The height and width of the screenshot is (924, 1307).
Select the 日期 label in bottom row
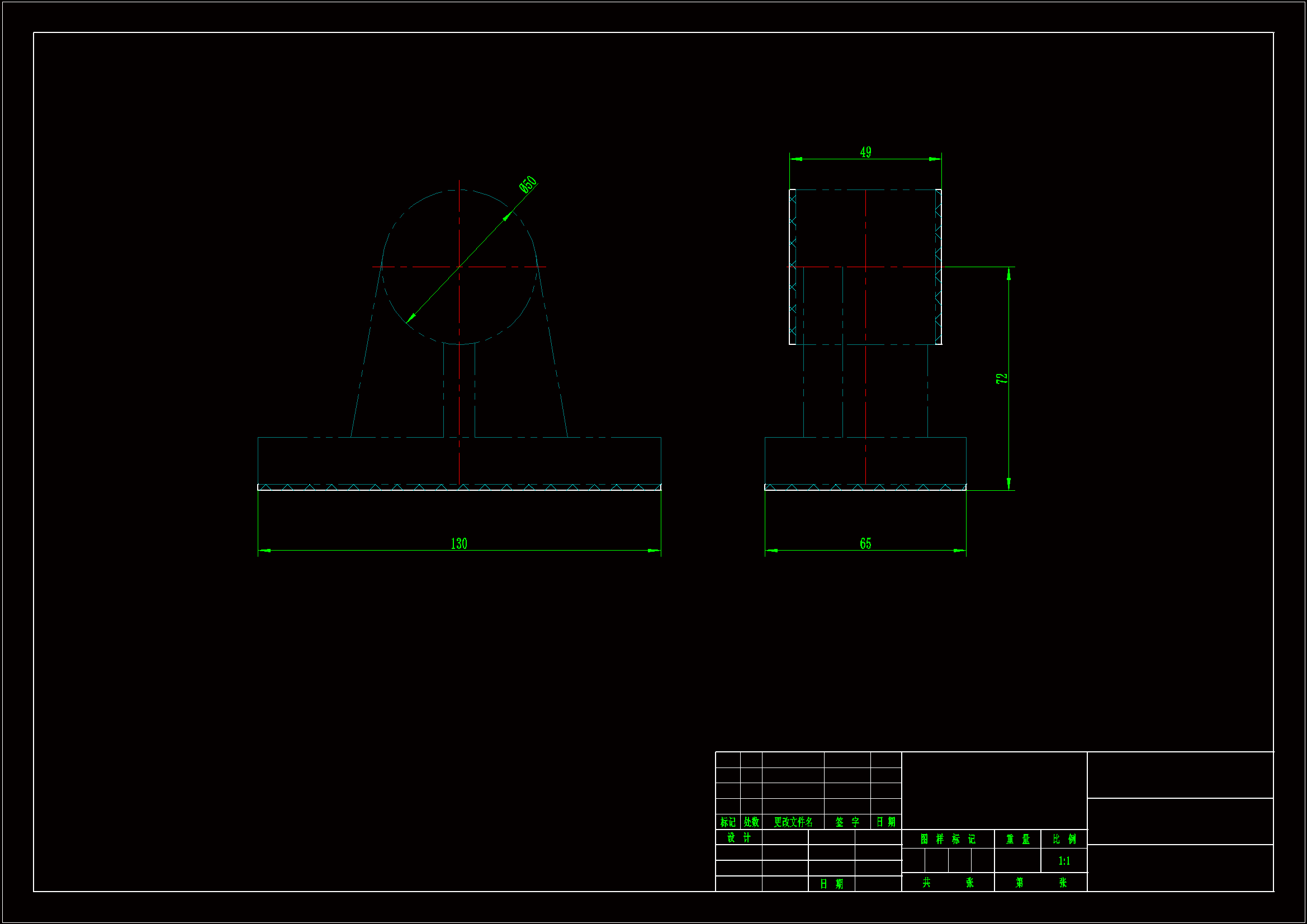(831, 884)
